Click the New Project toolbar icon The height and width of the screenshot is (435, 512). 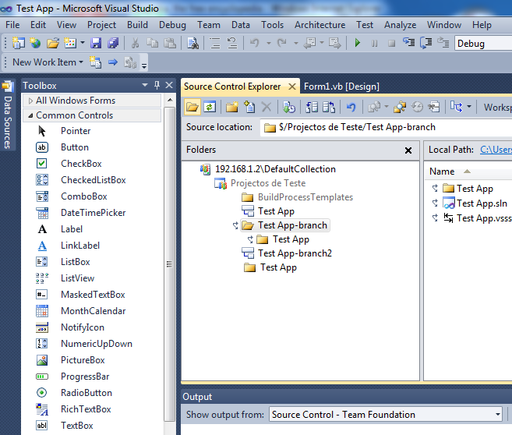[x=19, y=43]
